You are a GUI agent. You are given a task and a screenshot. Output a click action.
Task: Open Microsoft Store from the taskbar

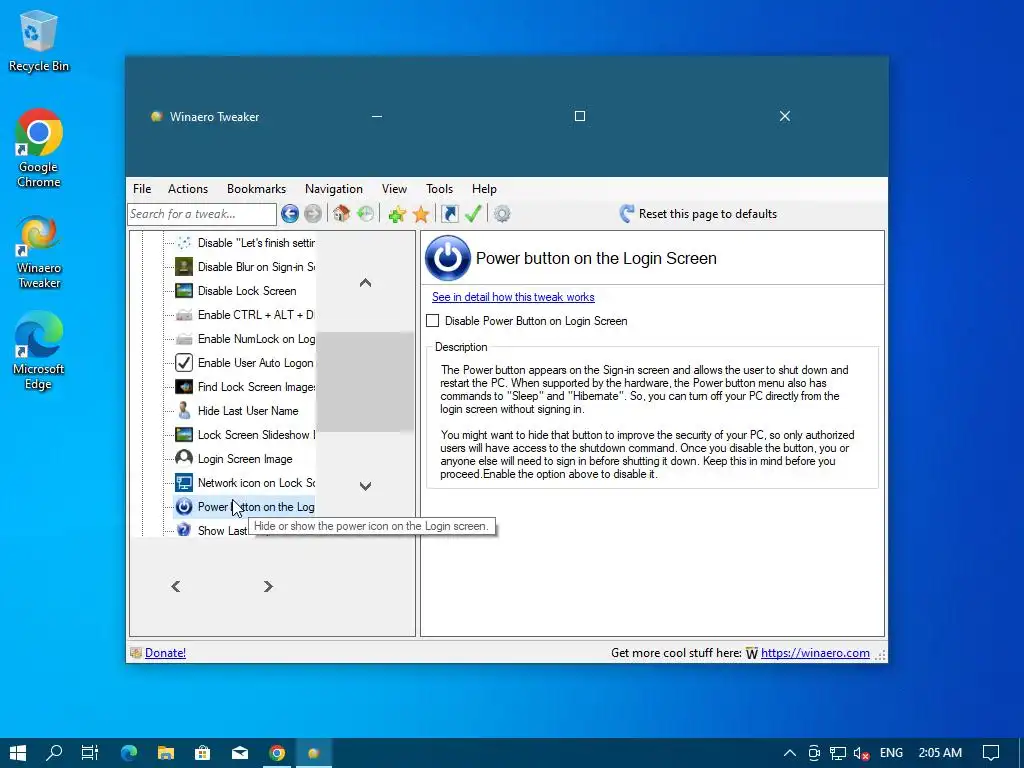point(202,753)
